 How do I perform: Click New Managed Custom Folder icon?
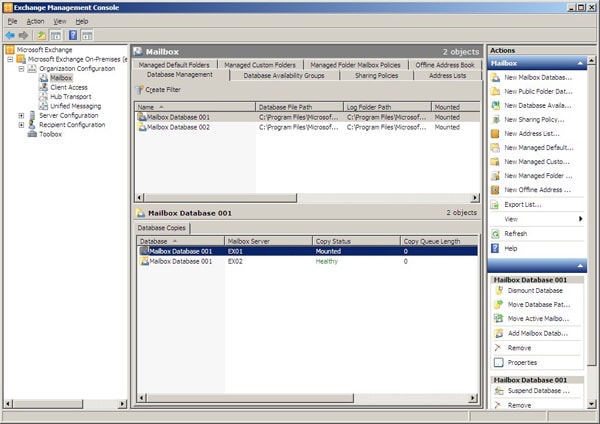(495, 162)
